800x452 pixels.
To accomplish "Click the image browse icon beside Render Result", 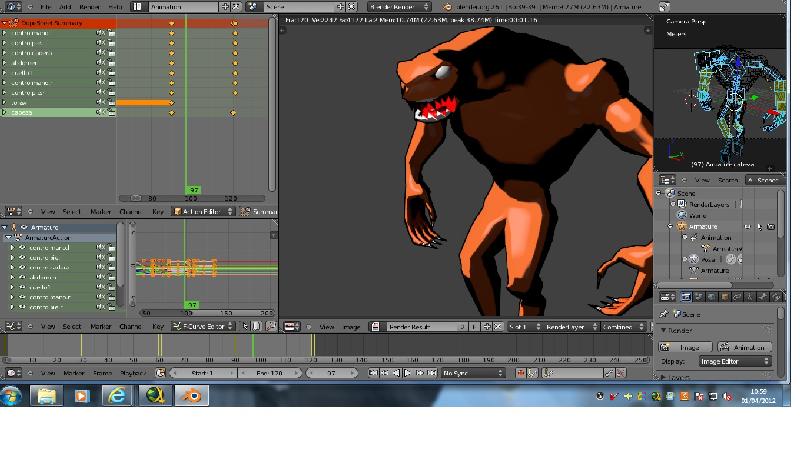I will [376, 327].
